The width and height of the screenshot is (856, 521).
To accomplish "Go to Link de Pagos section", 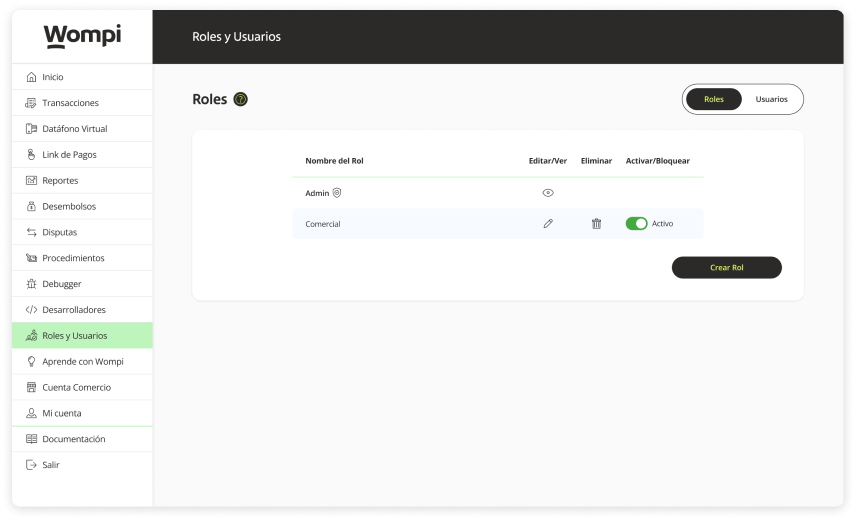I will point(69,155).
